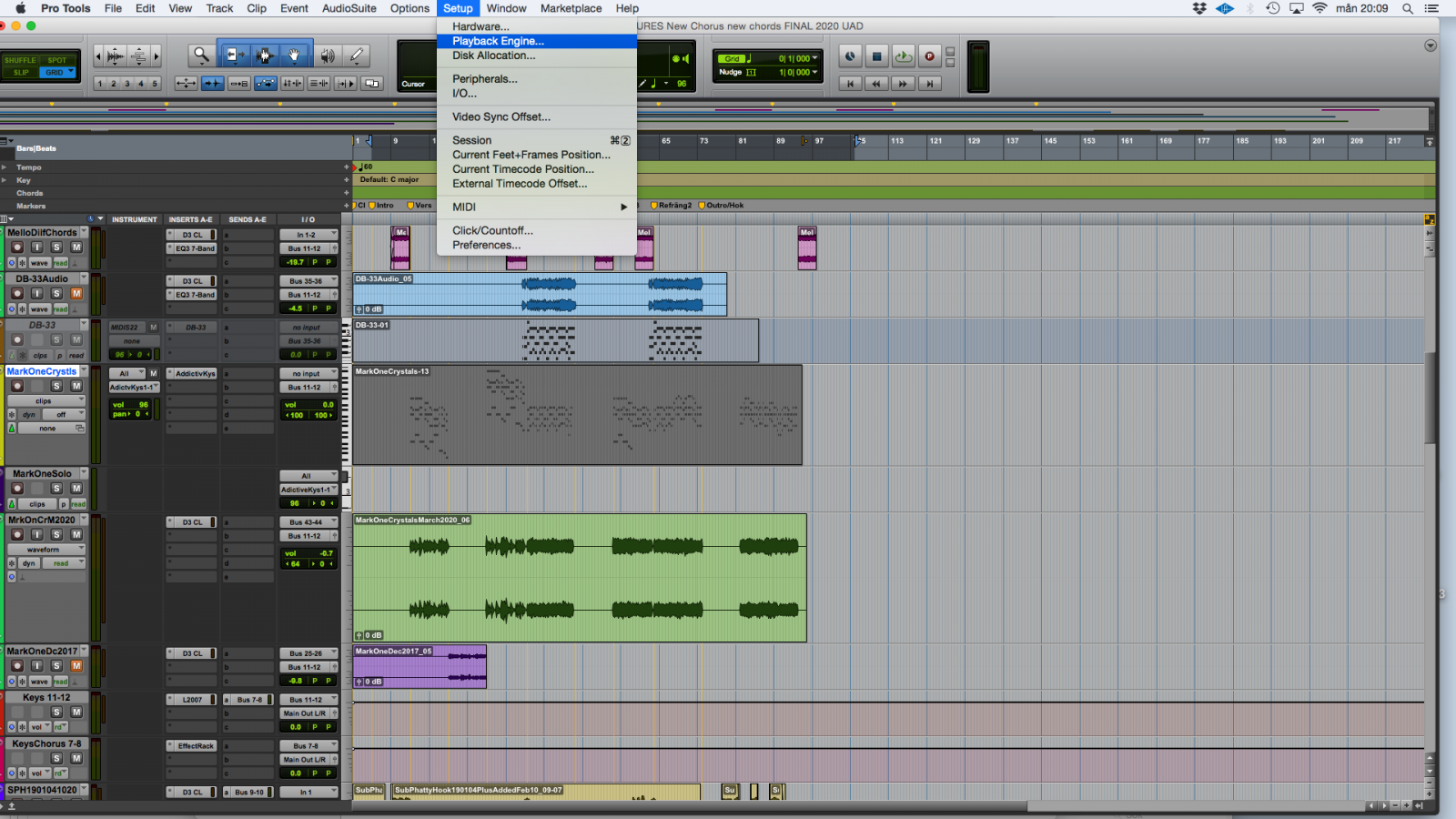
Task: Click the Return to Zero transport button
Action: [x=850, y=84]
